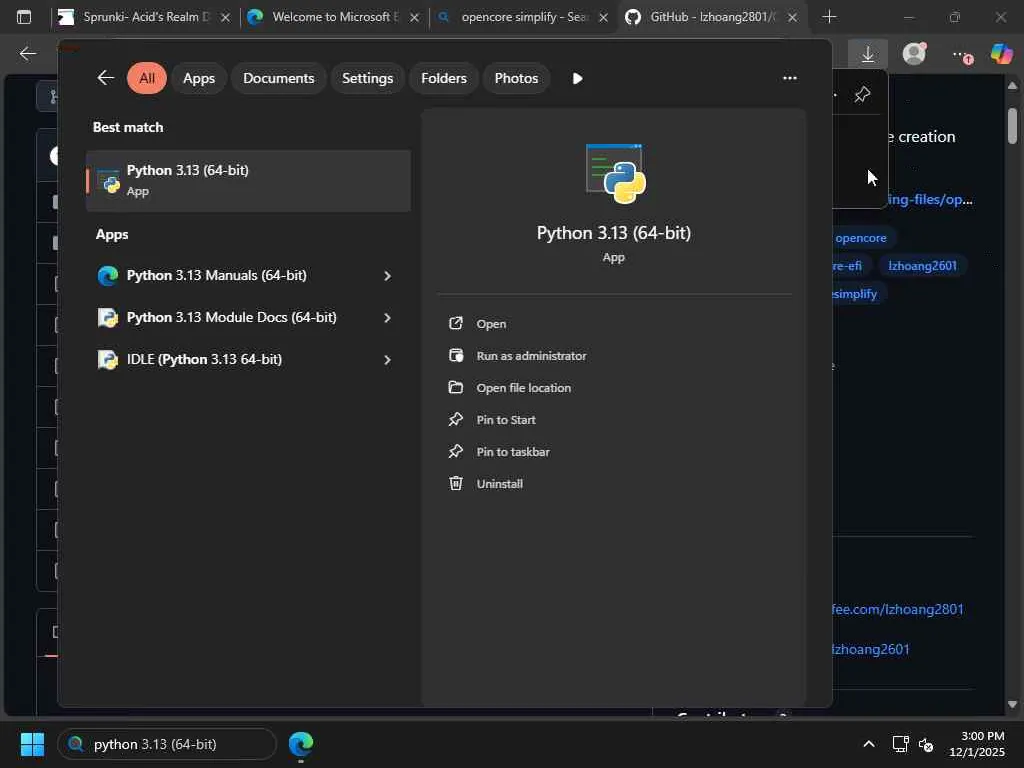Click the Uninstall trash icon
1024x768 pixels.
click(x=456, y=483)
